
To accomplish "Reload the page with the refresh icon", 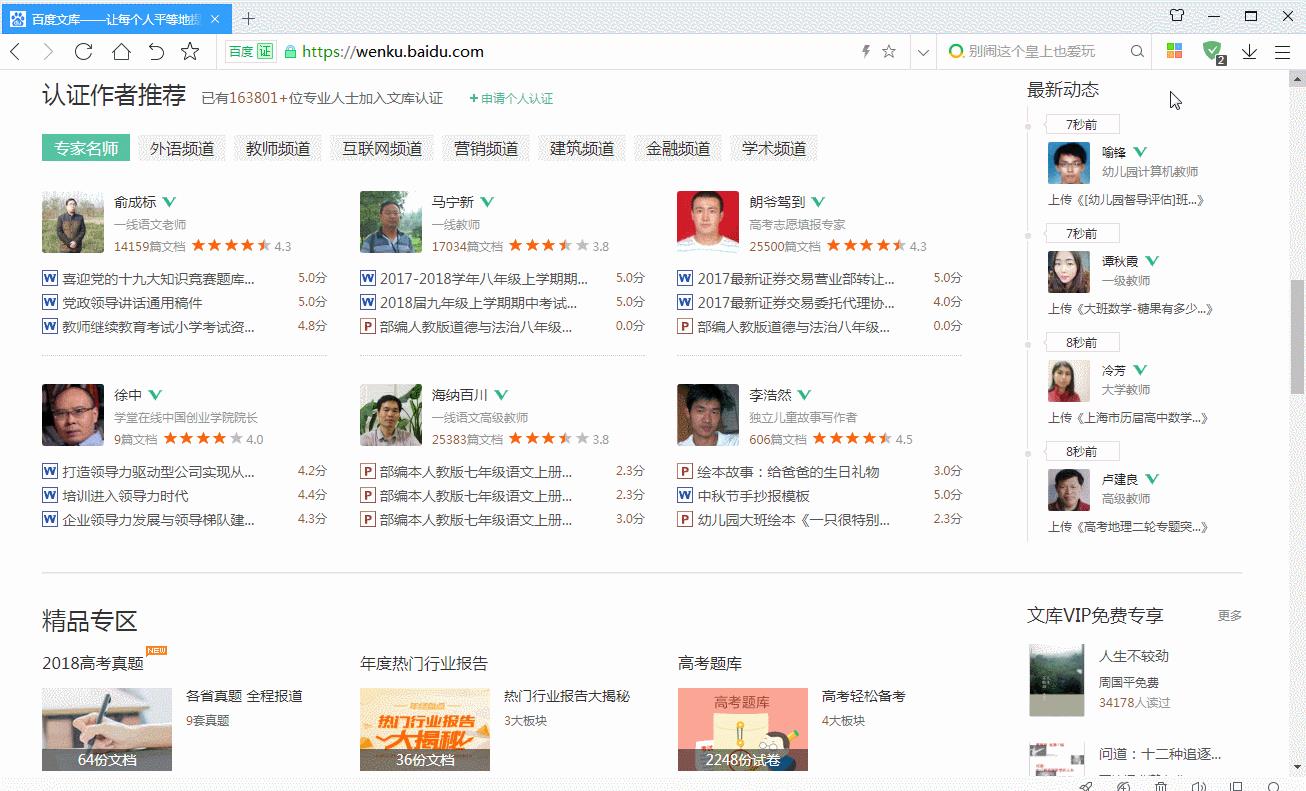I will [84, 52].
